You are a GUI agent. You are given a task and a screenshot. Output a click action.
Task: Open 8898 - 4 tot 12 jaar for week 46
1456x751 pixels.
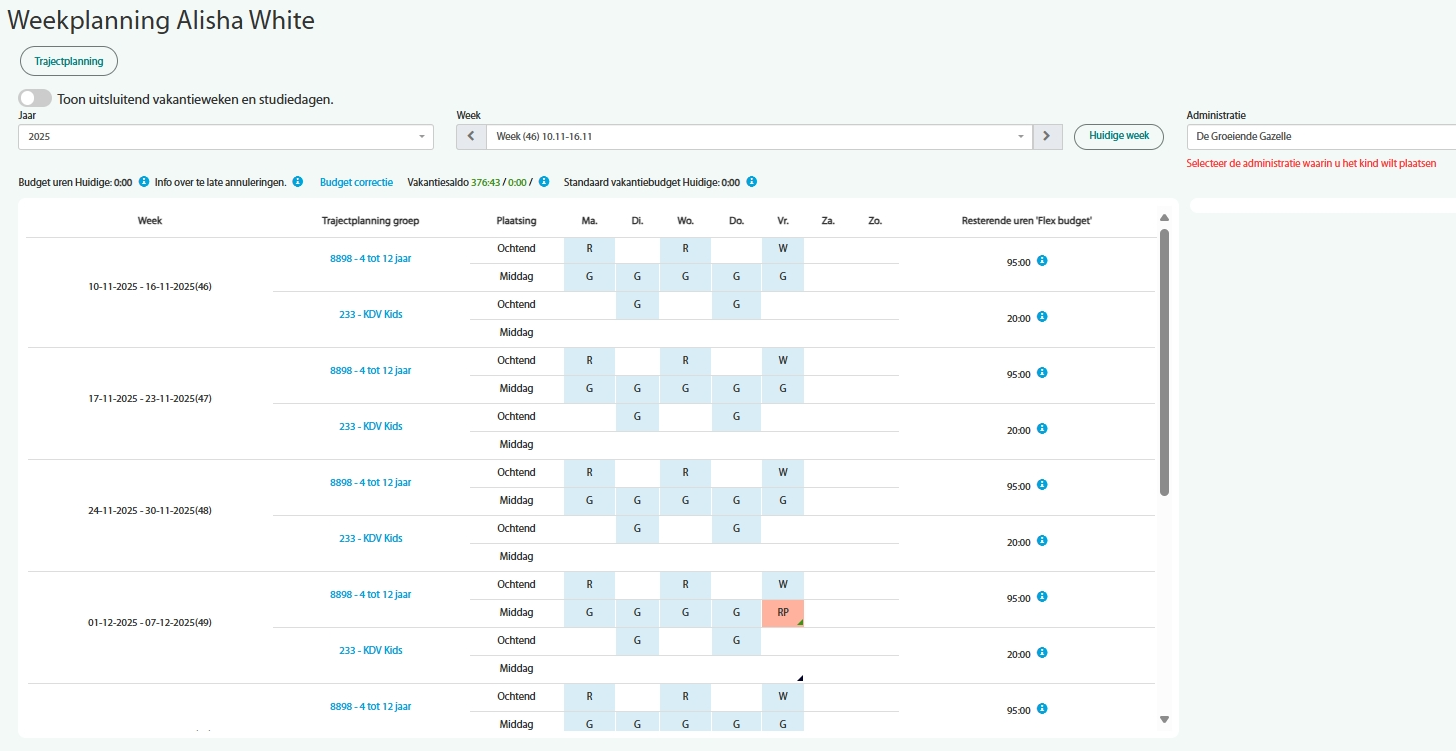[x=371, y=258]
